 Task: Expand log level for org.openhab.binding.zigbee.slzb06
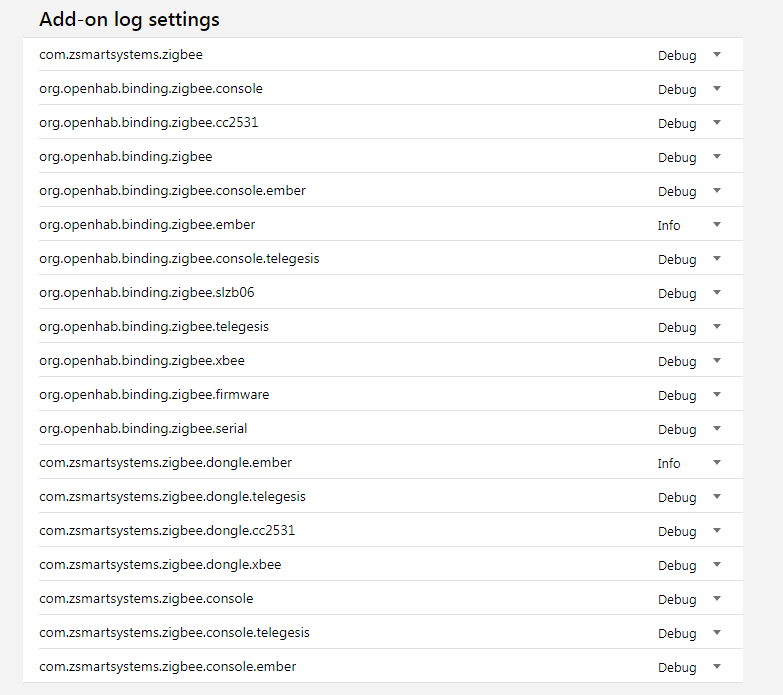coord(689,293)
